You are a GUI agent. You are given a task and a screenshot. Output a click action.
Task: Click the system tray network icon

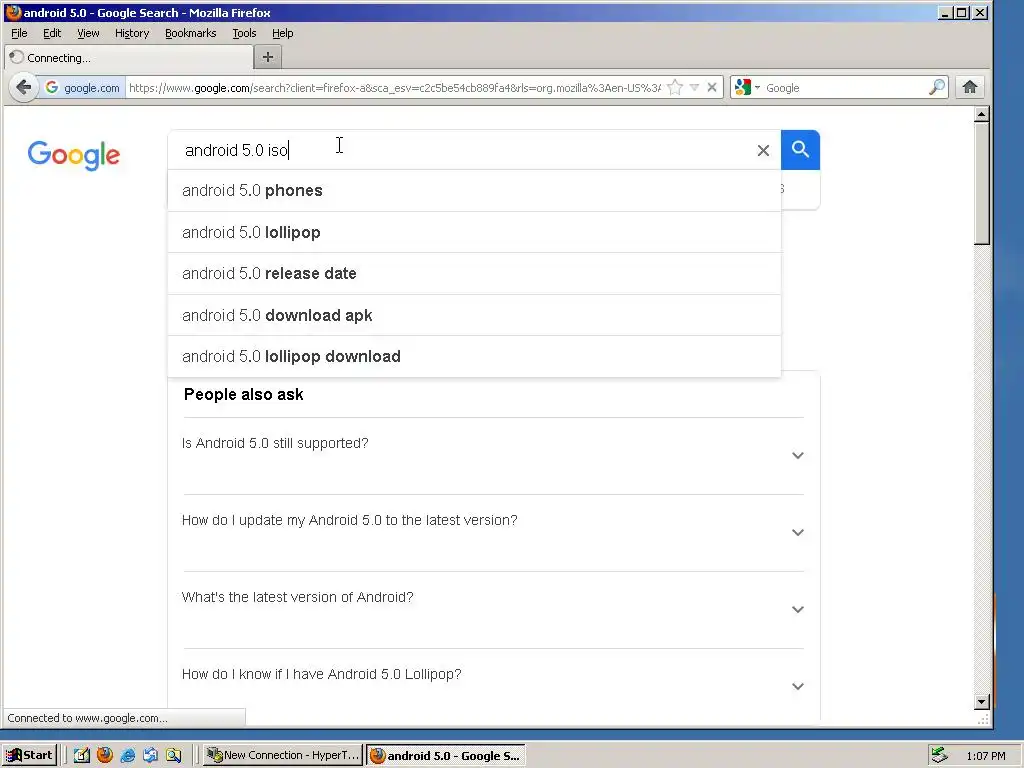[940, 755]
